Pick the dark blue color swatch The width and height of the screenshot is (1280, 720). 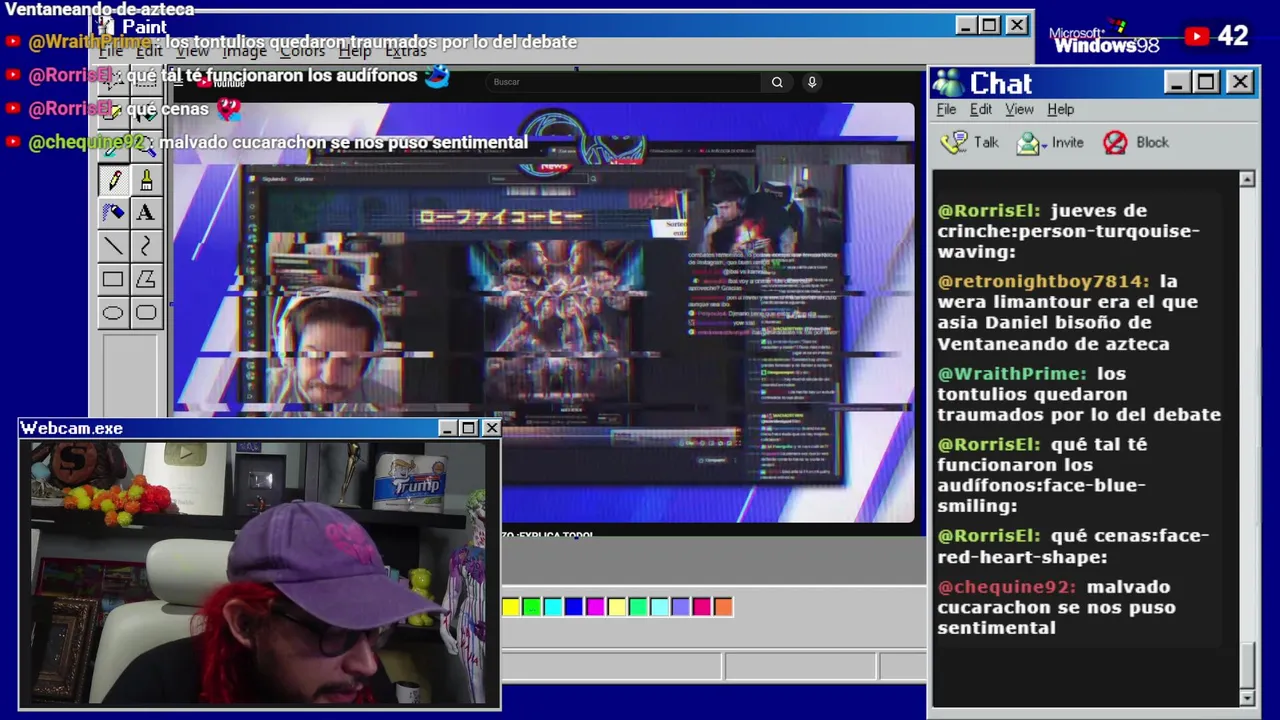pyautogui.click(x=574, y=606)
